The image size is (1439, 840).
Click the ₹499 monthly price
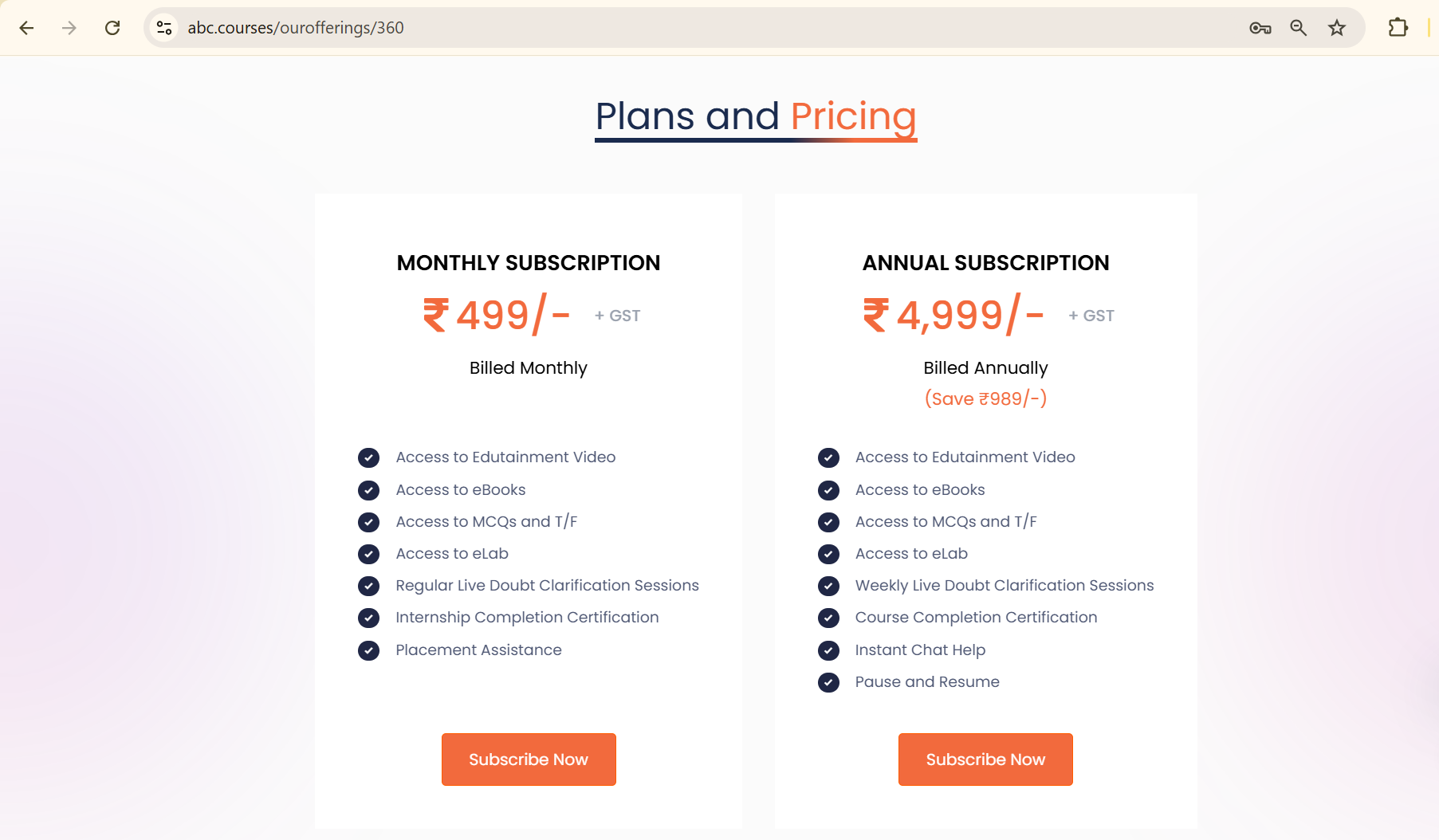(496, 315)
